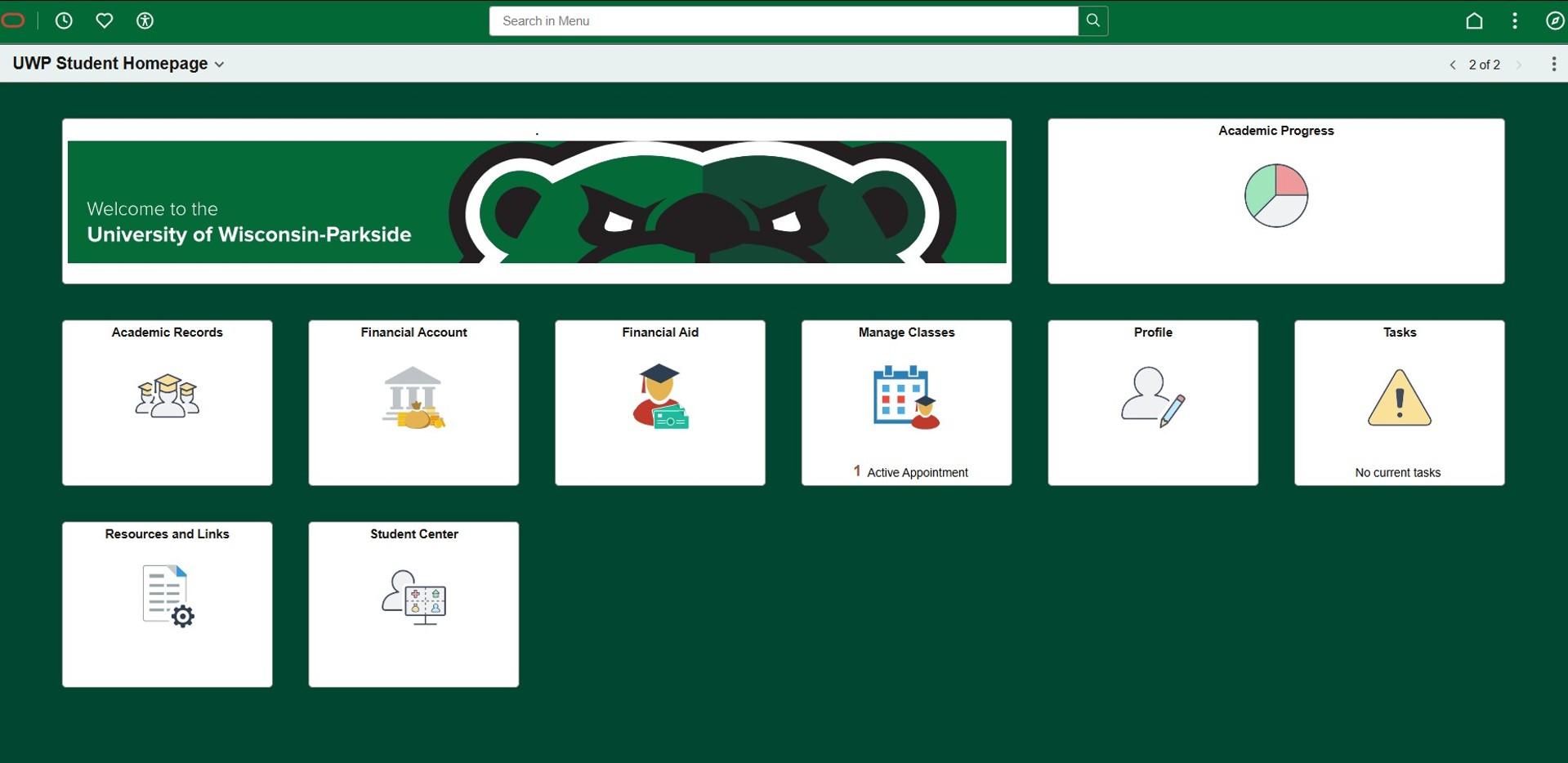Open the Resources and Links tile title

point(168,534)
